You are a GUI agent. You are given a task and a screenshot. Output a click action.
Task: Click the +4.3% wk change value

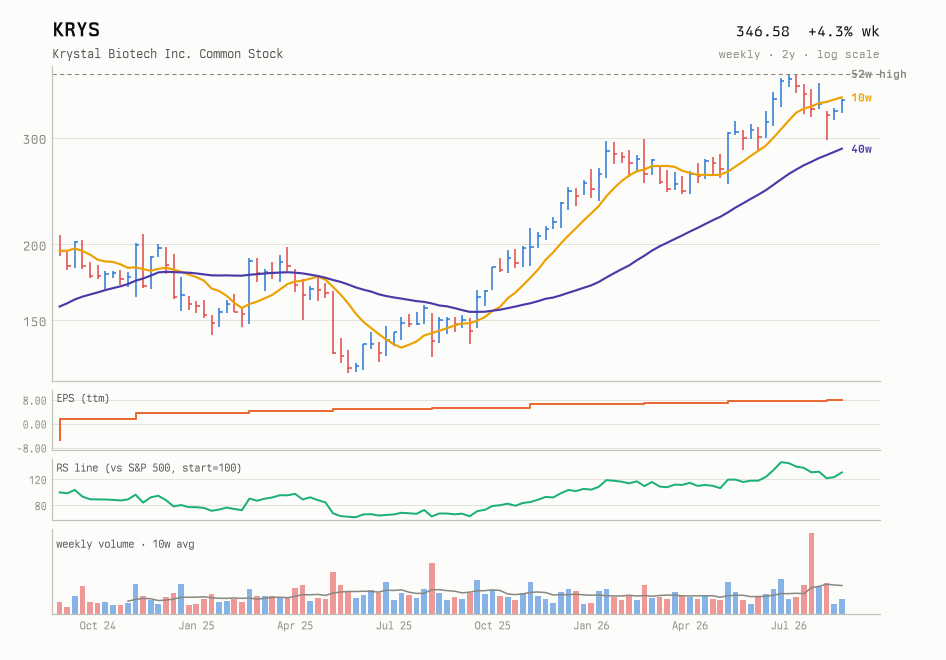tap(843, 31)
